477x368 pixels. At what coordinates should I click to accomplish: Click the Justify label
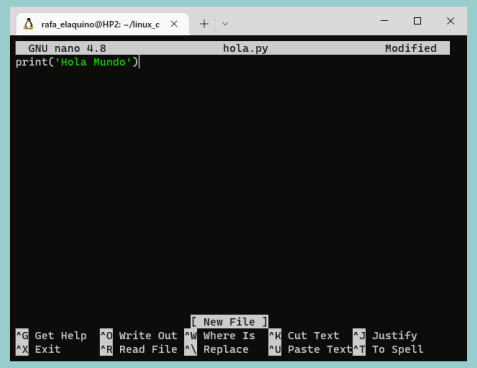pyautogui.click(x=395, y=336)
